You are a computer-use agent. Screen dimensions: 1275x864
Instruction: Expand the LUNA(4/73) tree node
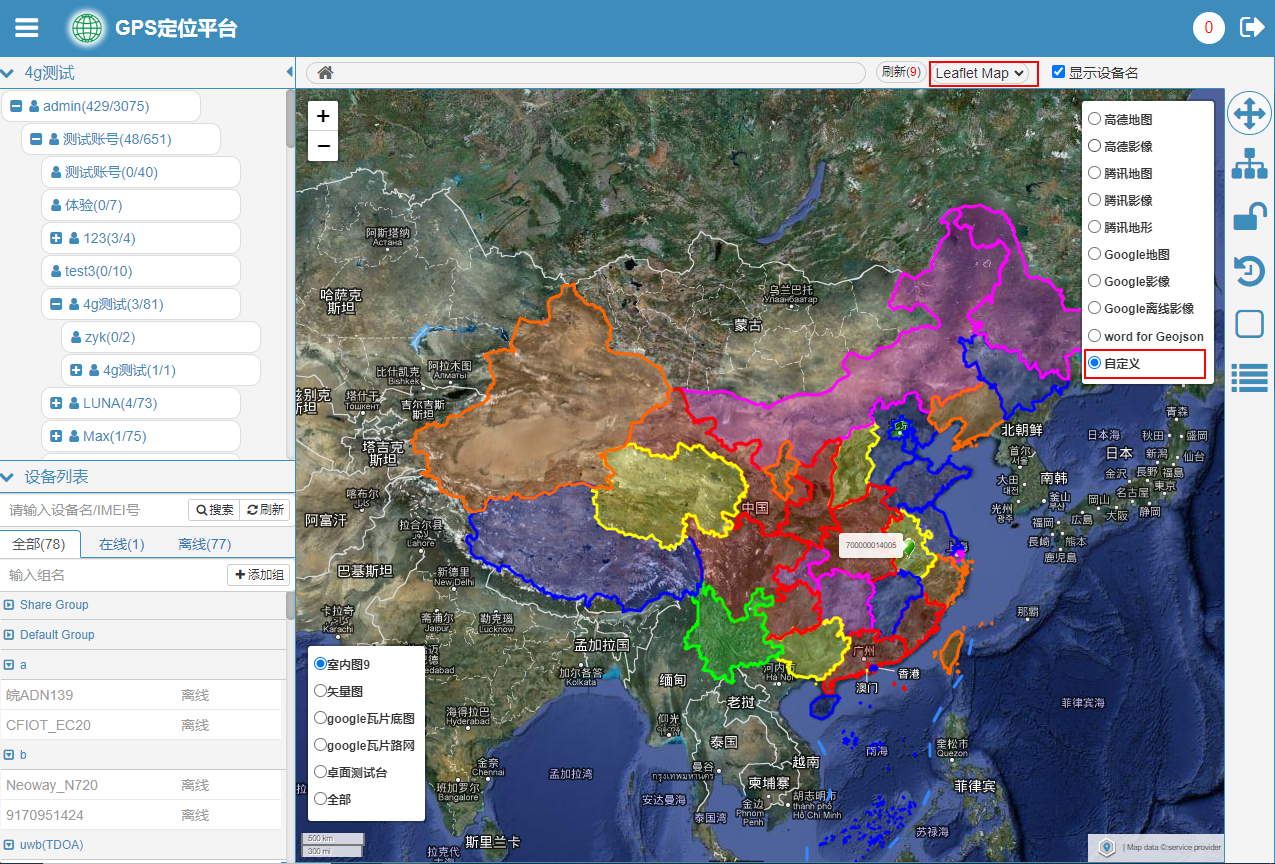click(x=56, y=403)
